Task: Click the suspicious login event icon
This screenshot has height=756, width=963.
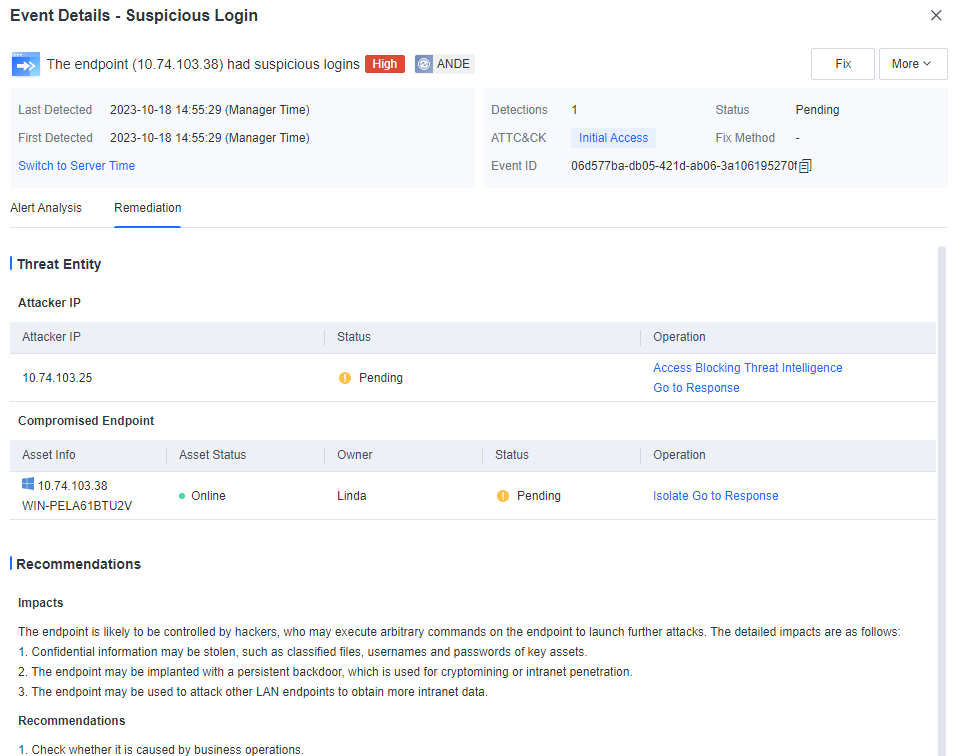Action: click(26, 64)
